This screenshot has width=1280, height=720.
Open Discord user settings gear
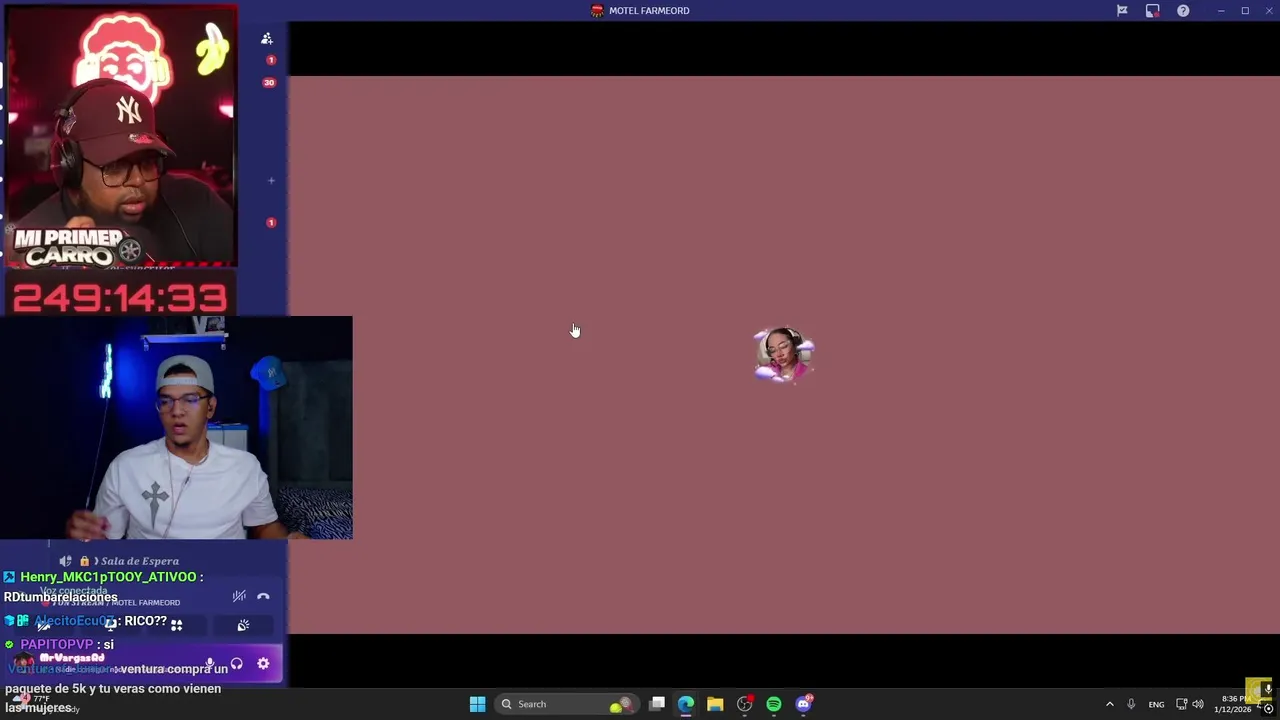click(x=263, y=663)
